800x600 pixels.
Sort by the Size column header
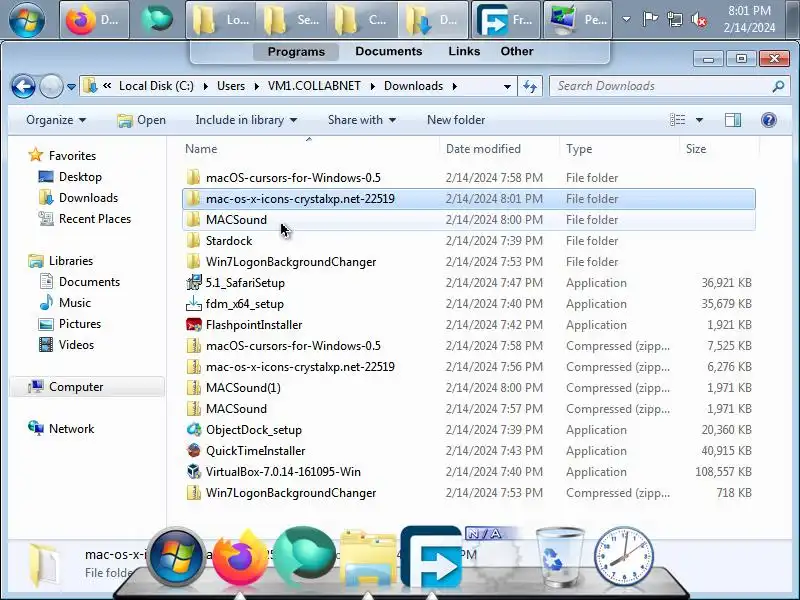click(719, 148)
